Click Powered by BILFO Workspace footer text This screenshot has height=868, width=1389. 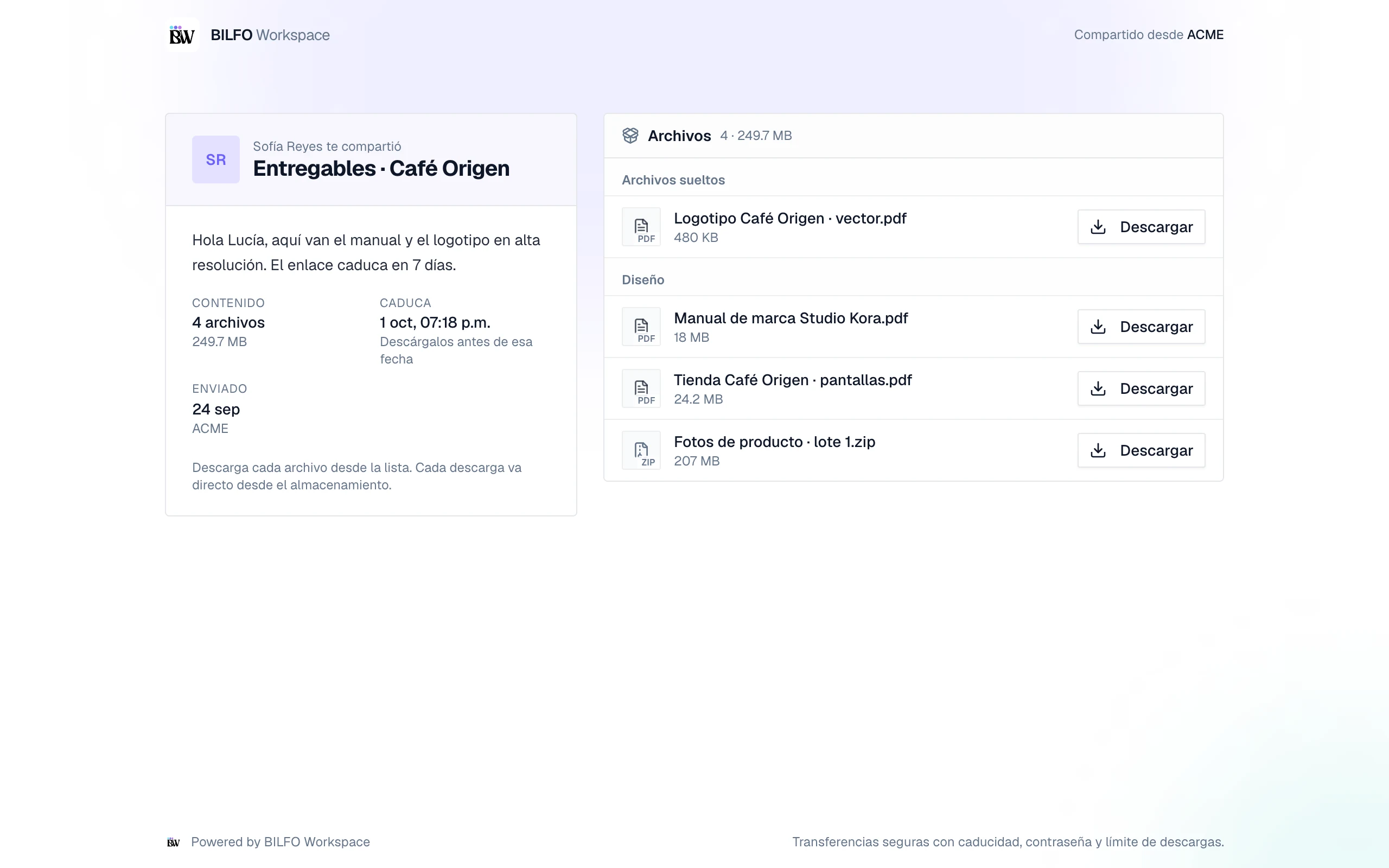pos(280,842)
